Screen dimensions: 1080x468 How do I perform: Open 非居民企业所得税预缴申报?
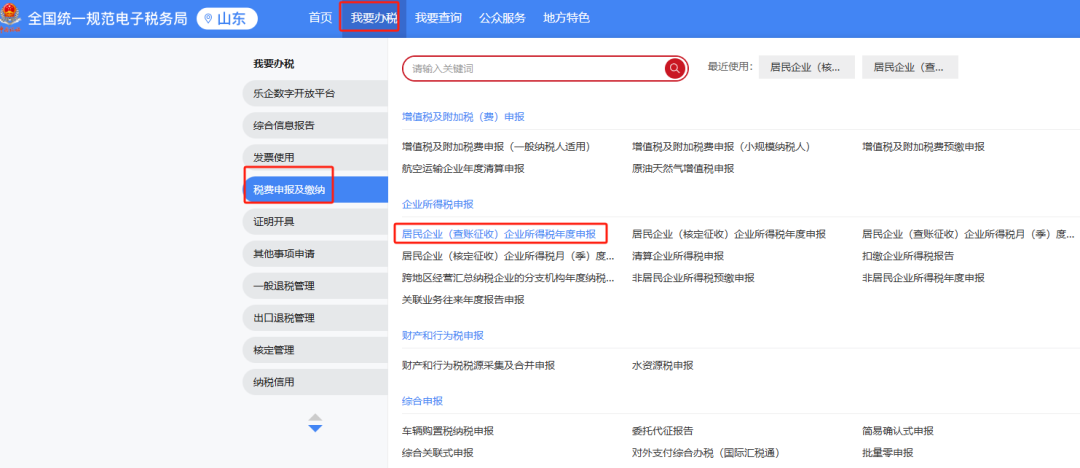pos(694,278)
